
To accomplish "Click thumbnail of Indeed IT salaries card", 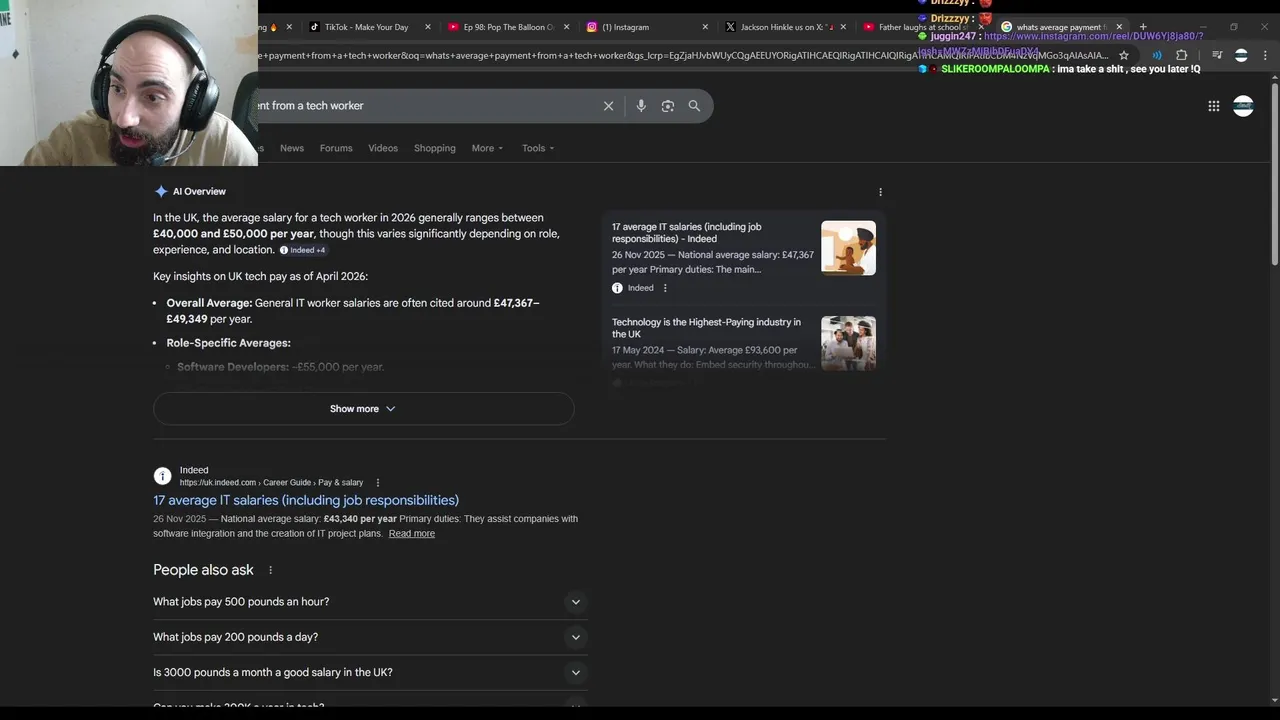I will 848,248.
